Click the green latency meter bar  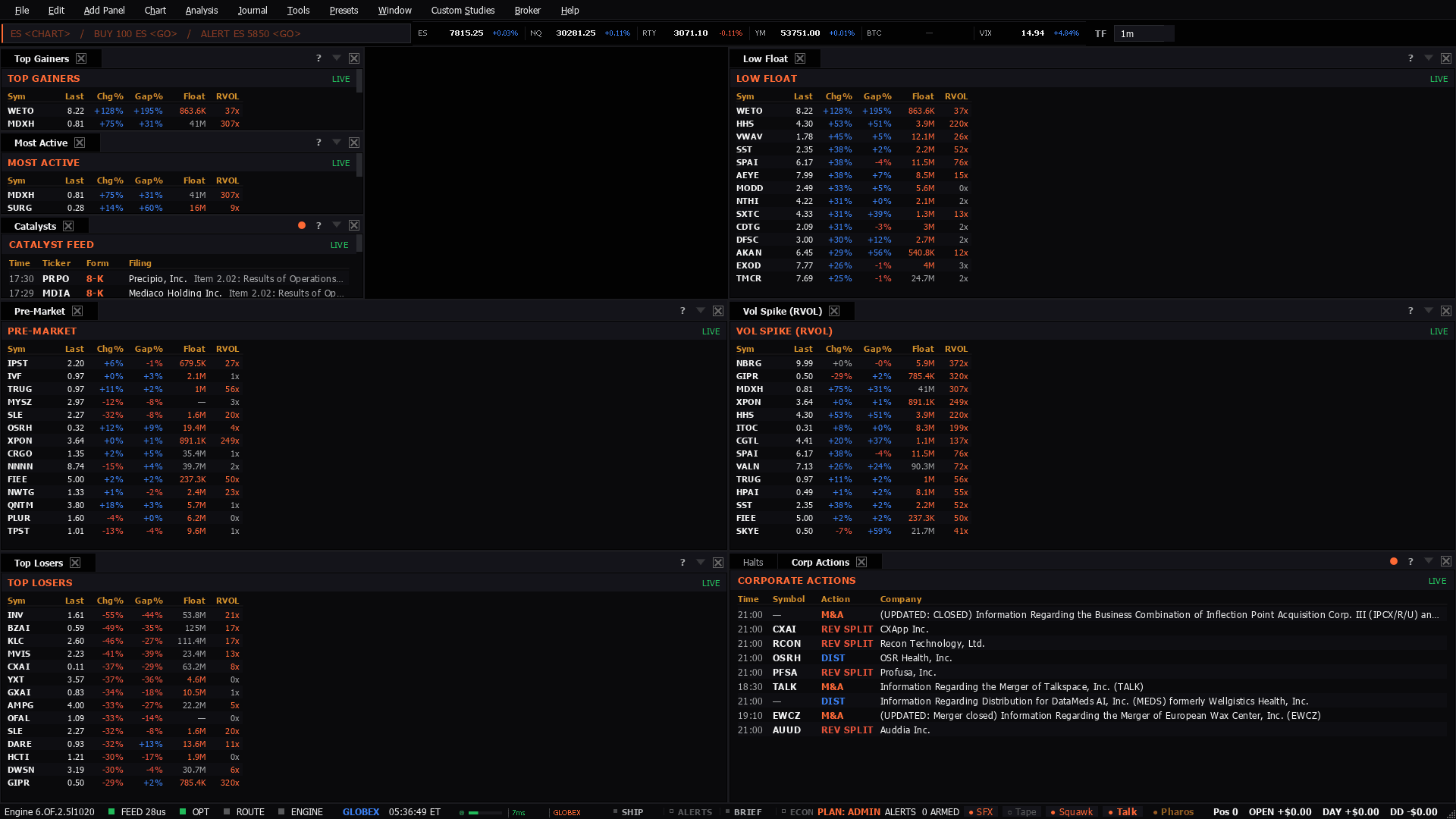[x=485, y=812]
